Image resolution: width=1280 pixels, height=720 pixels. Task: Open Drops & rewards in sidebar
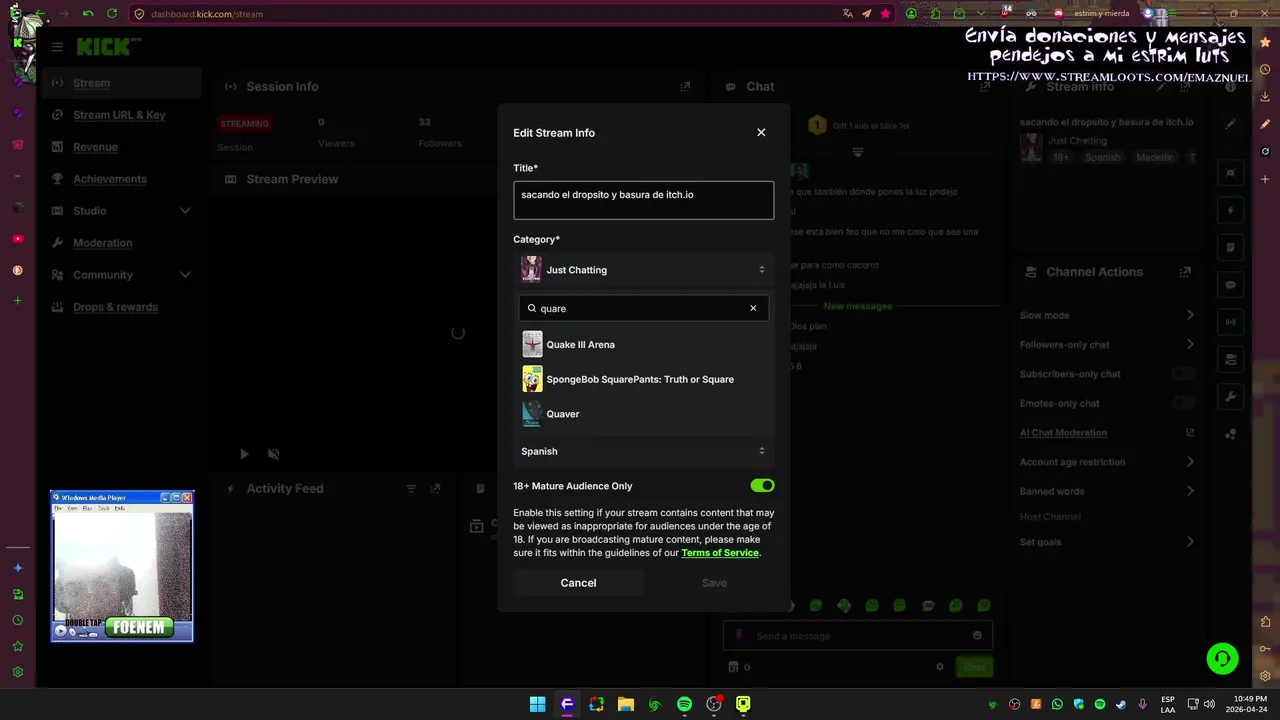(115, 307)
